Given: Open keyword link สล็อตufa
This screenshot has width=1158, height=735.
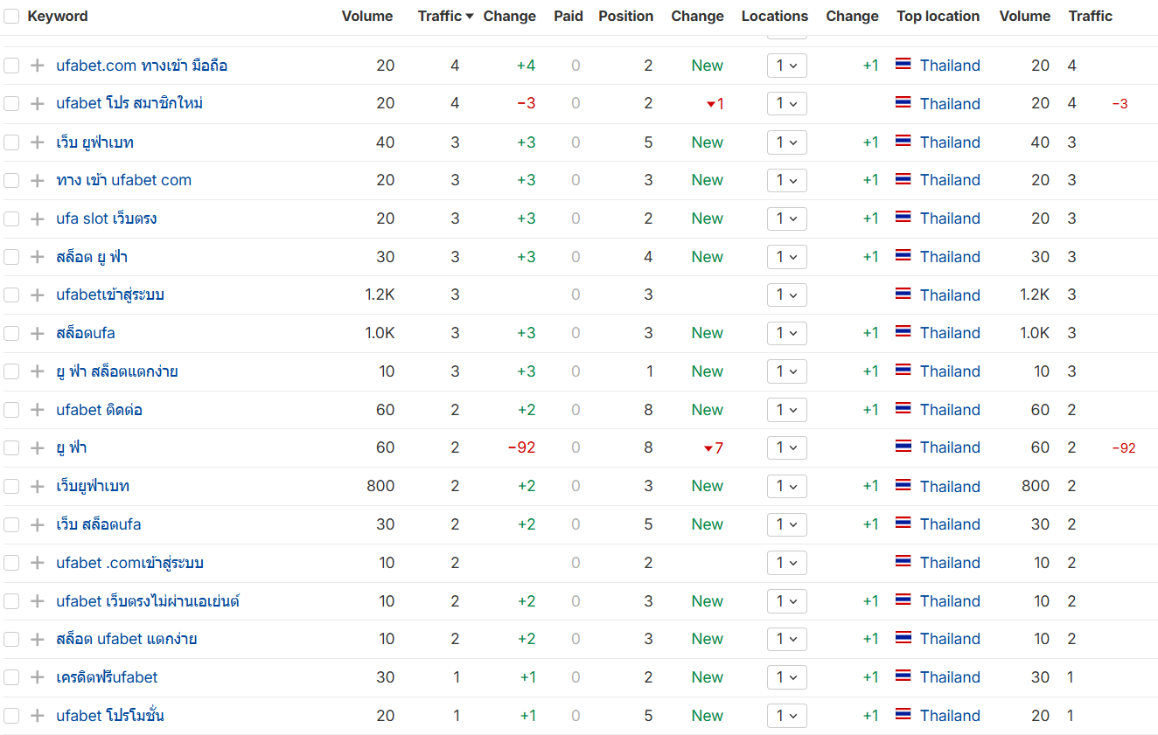Looking at the screenshot, I should pyautogui.click(x=86, y=333).
